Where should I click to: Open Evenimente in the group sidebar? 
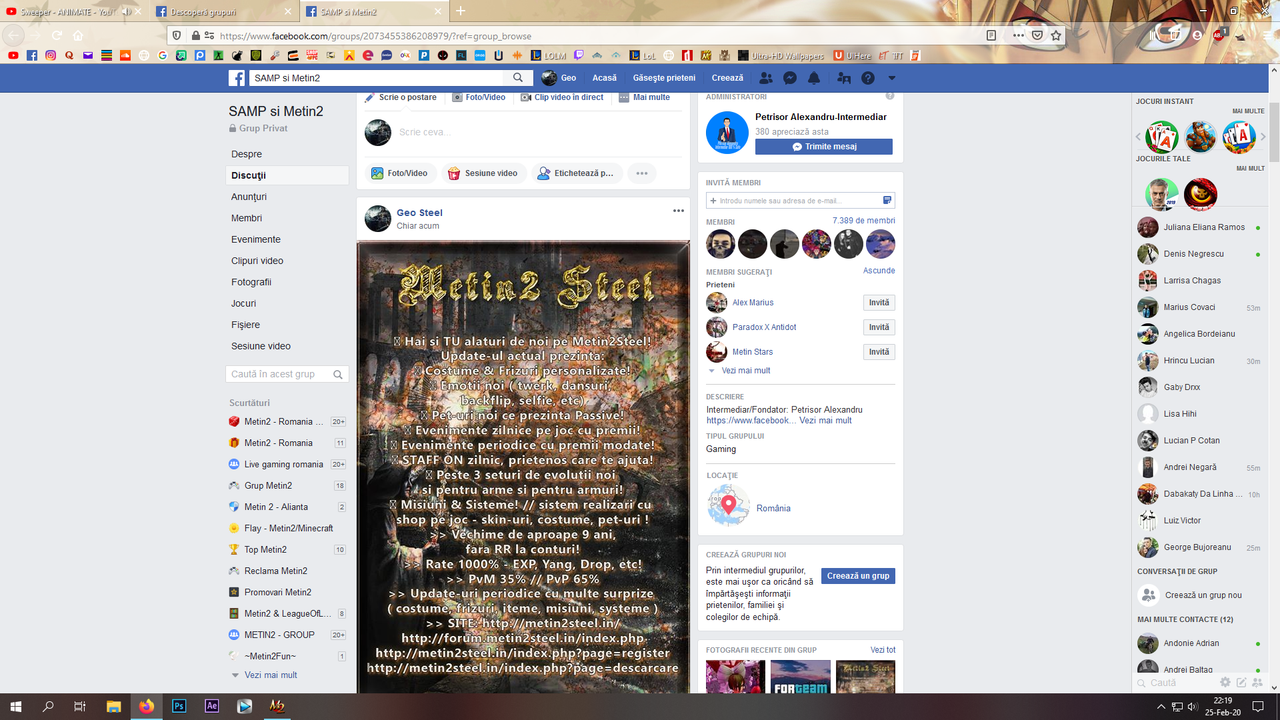[x=256, y=239]
